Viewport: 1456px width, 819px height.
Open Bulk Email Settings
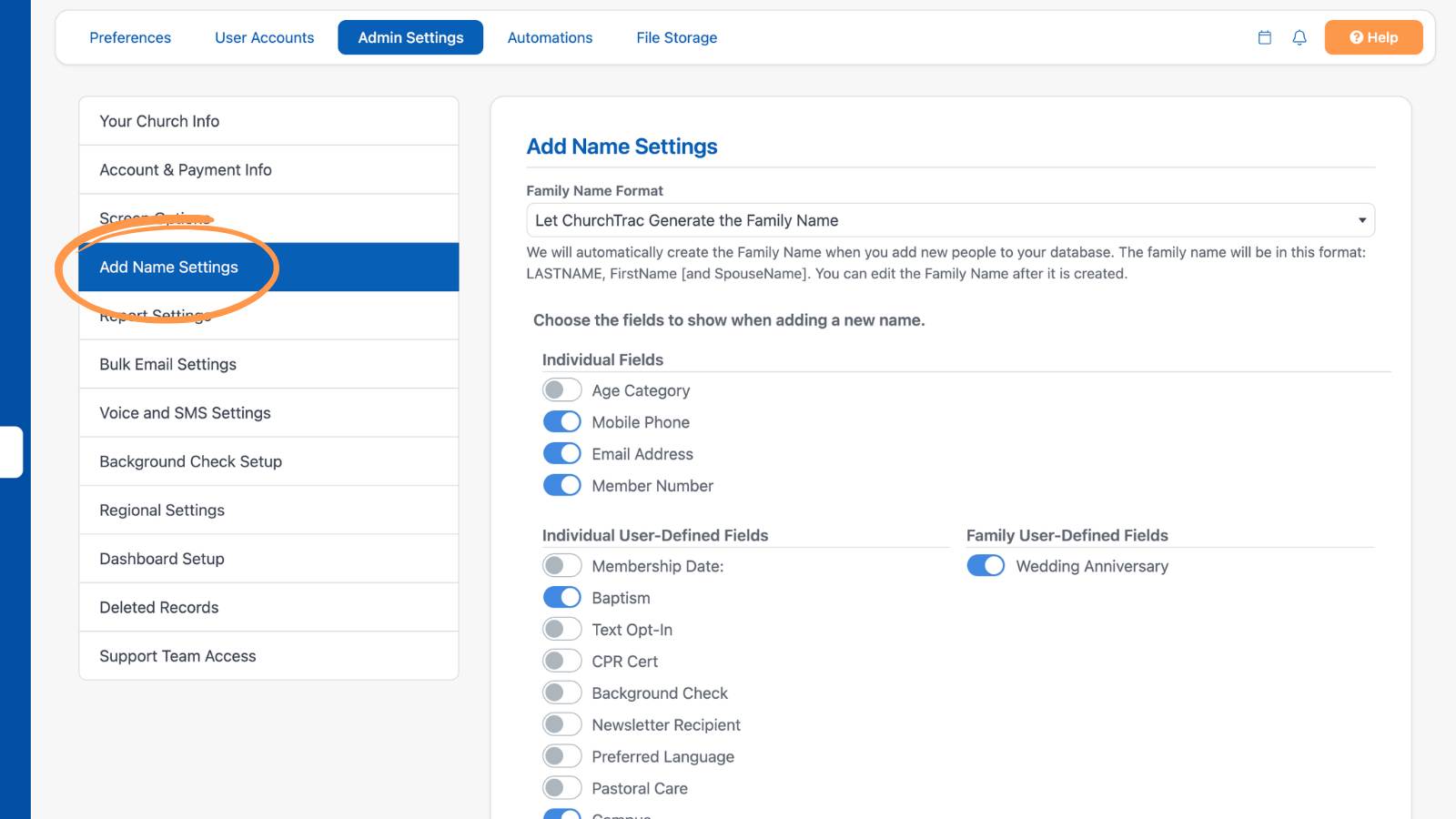click(x=268, y=364)
